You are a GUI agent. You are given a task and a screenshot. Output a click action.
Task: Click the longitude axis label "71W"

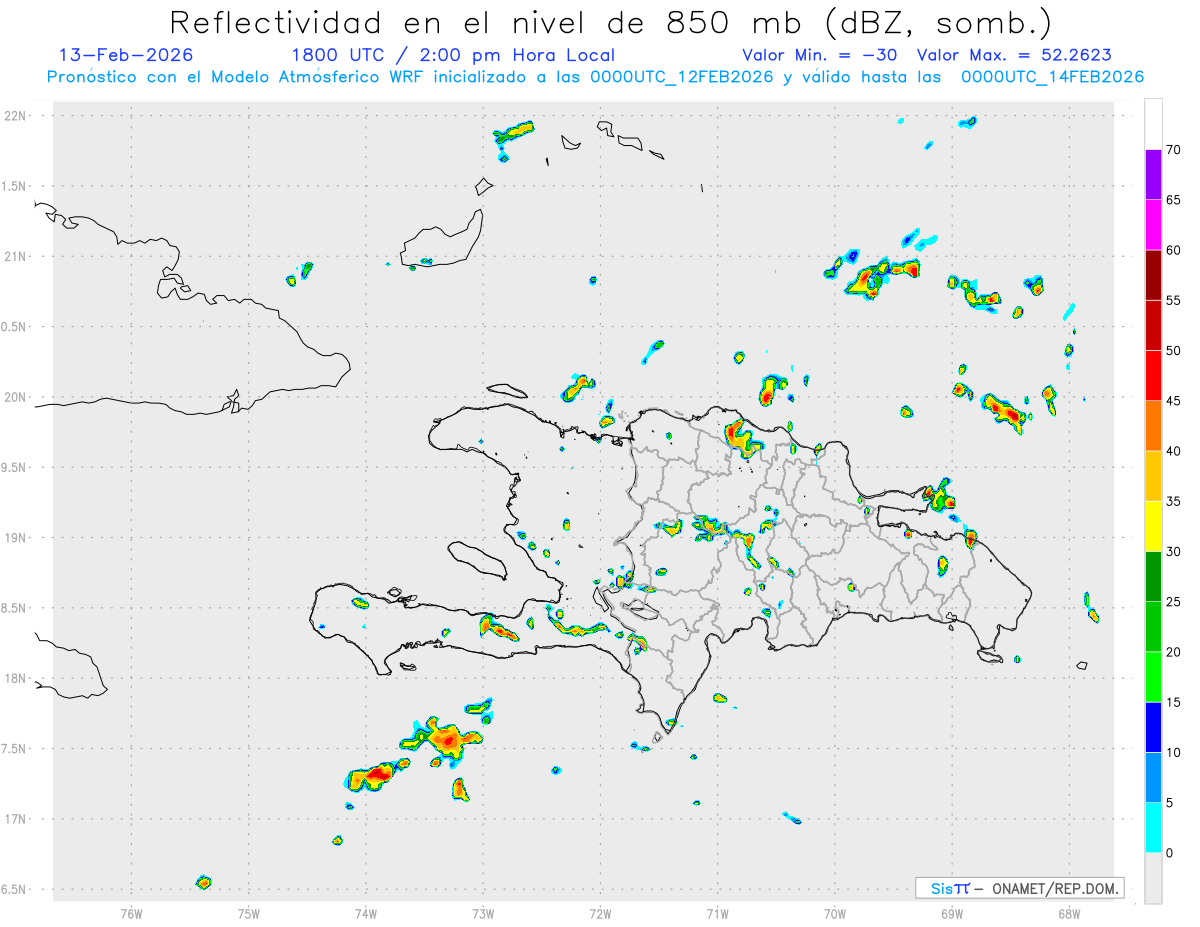point(717,913)
